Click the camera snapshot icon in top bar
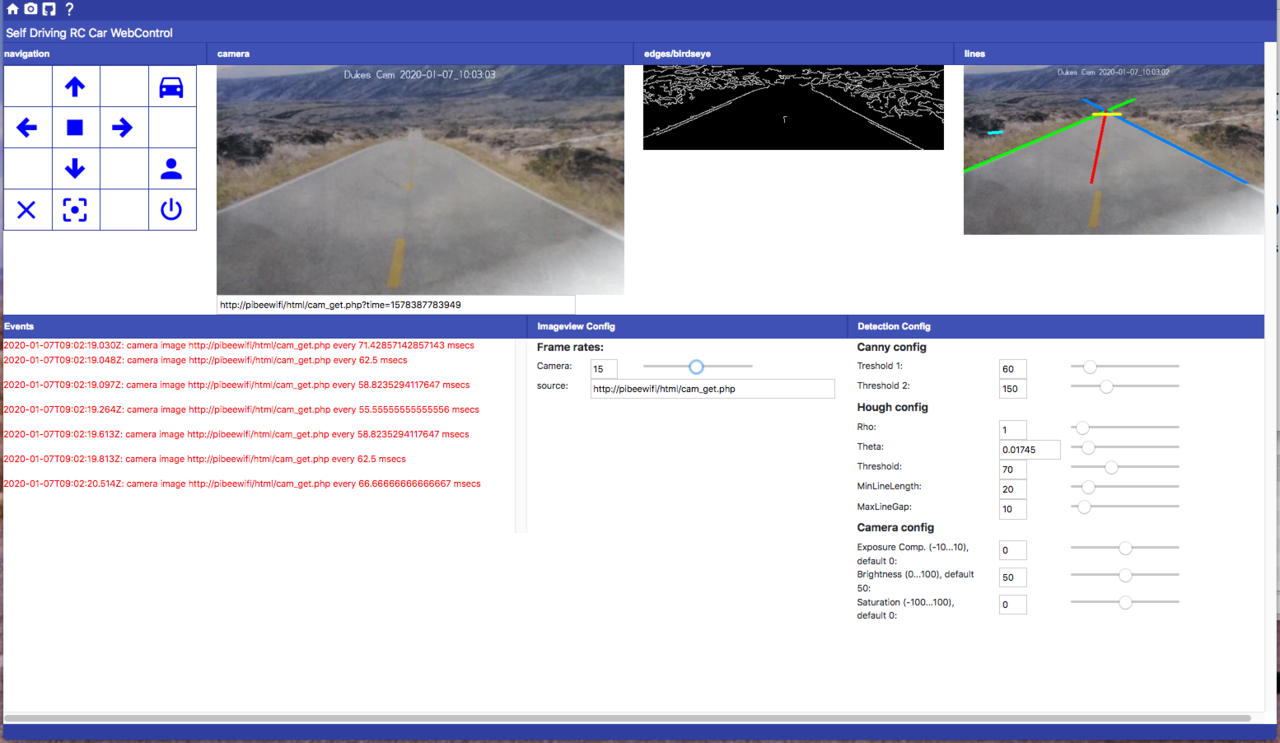The image size is (1280, 743). pyautogui.click(x=31, y=9)
